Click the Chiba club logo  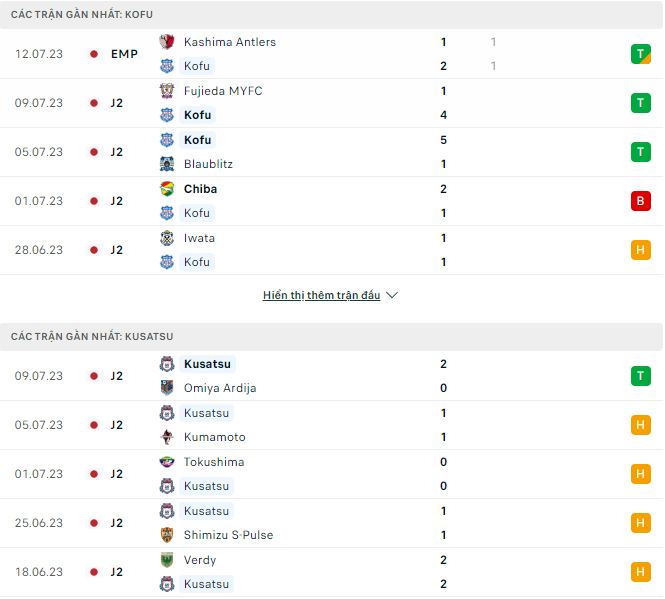167,189
